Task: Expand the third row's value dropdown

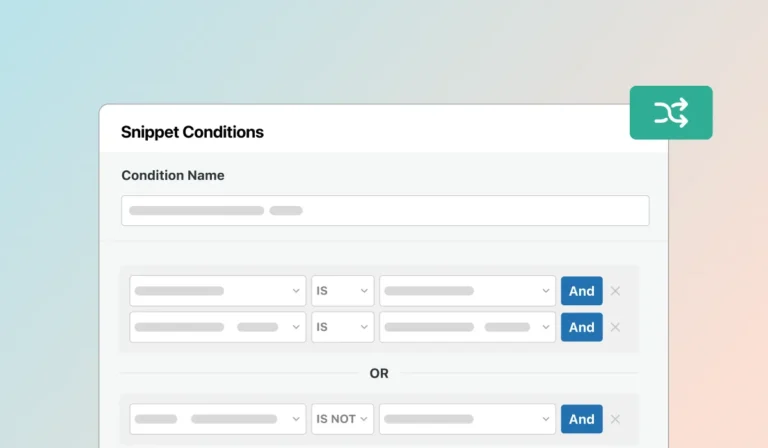Action: (x=467, y=419)
